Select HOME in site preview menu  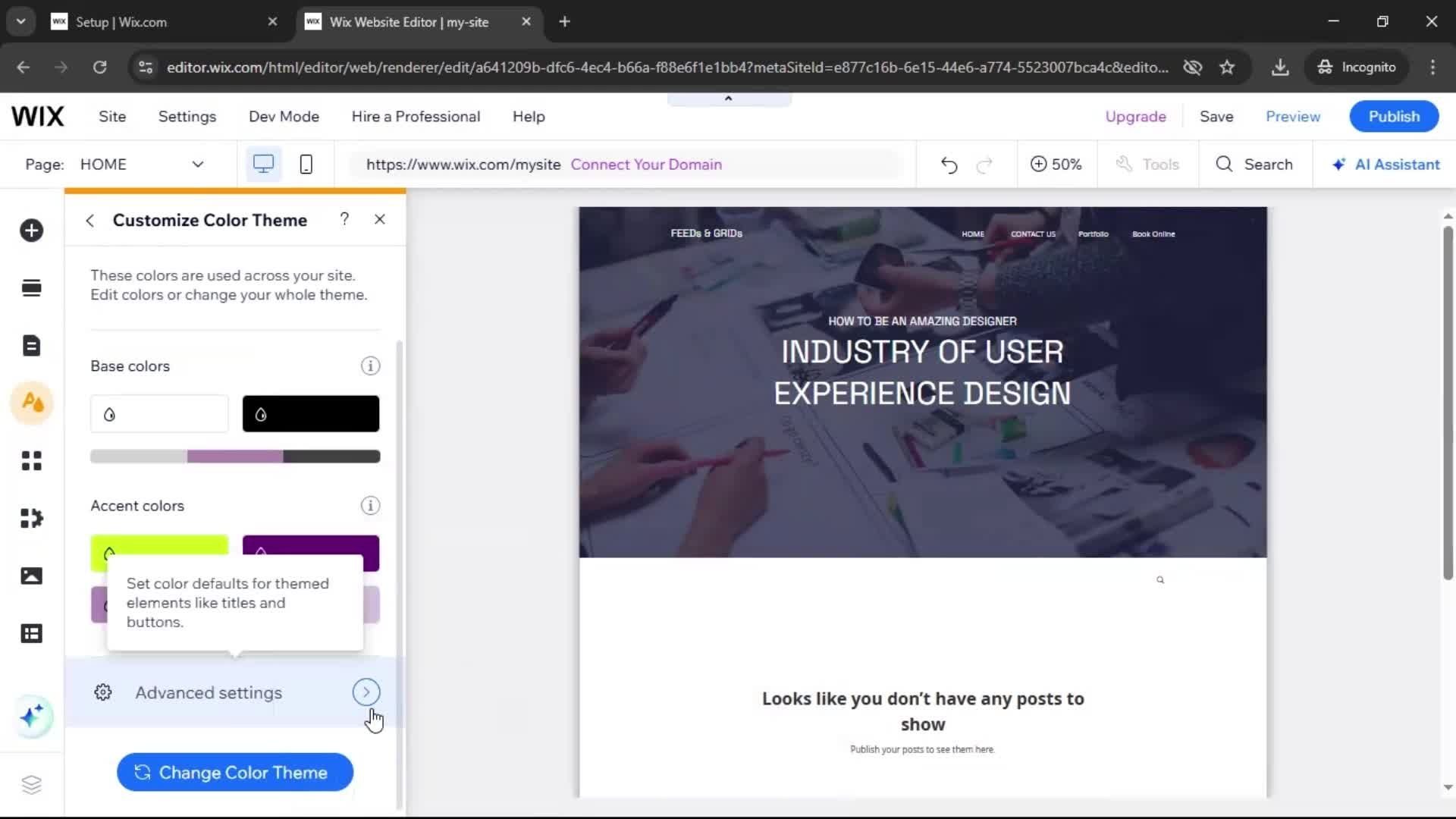coord(973,234)
